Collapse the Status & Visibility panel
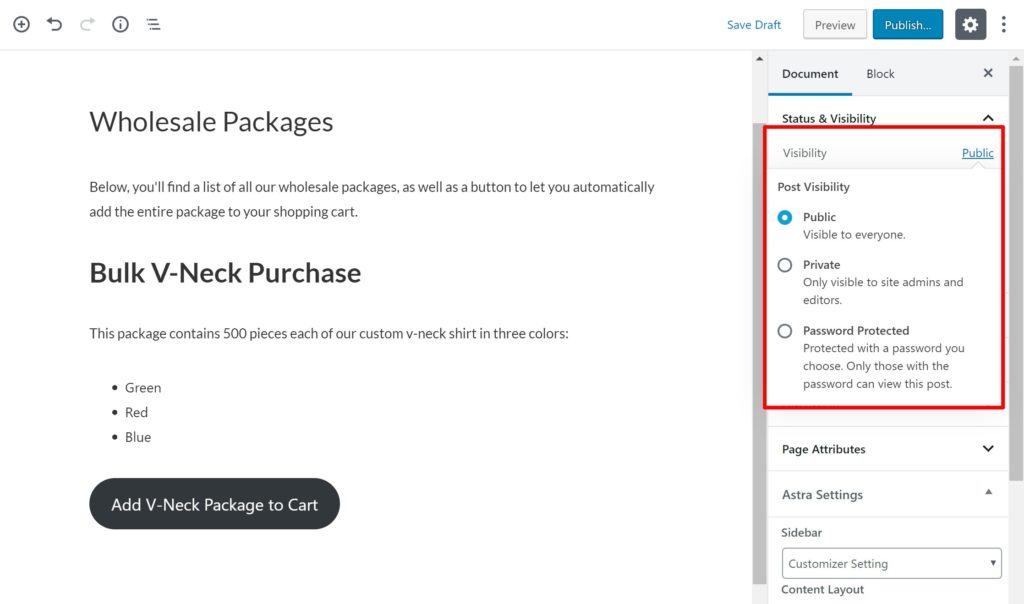 [x=987, y=117]
